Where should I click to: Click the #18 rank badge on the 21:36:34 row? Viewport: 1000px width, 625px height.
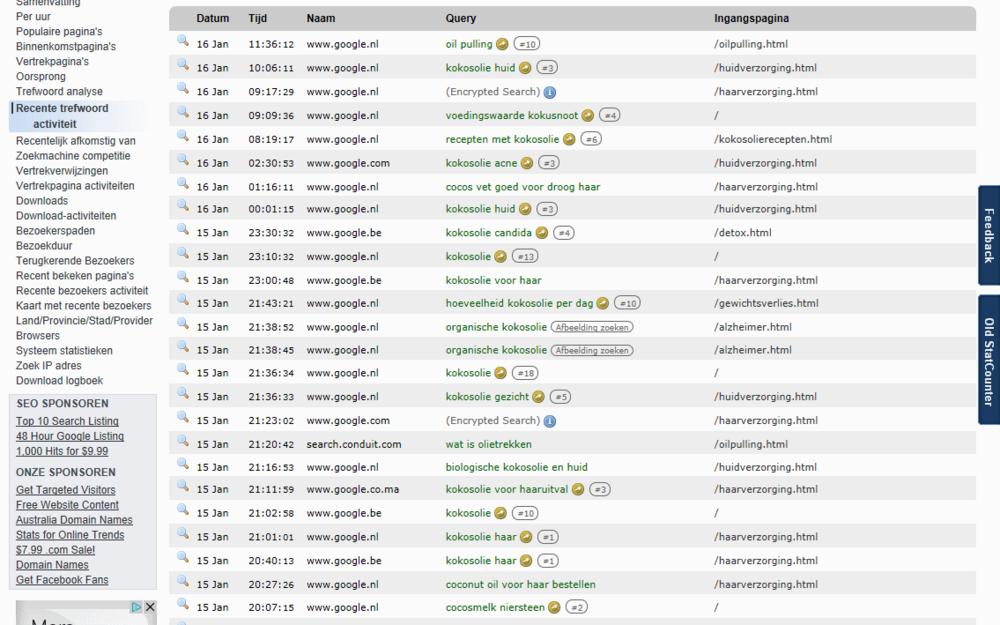[x=525, y=373]
